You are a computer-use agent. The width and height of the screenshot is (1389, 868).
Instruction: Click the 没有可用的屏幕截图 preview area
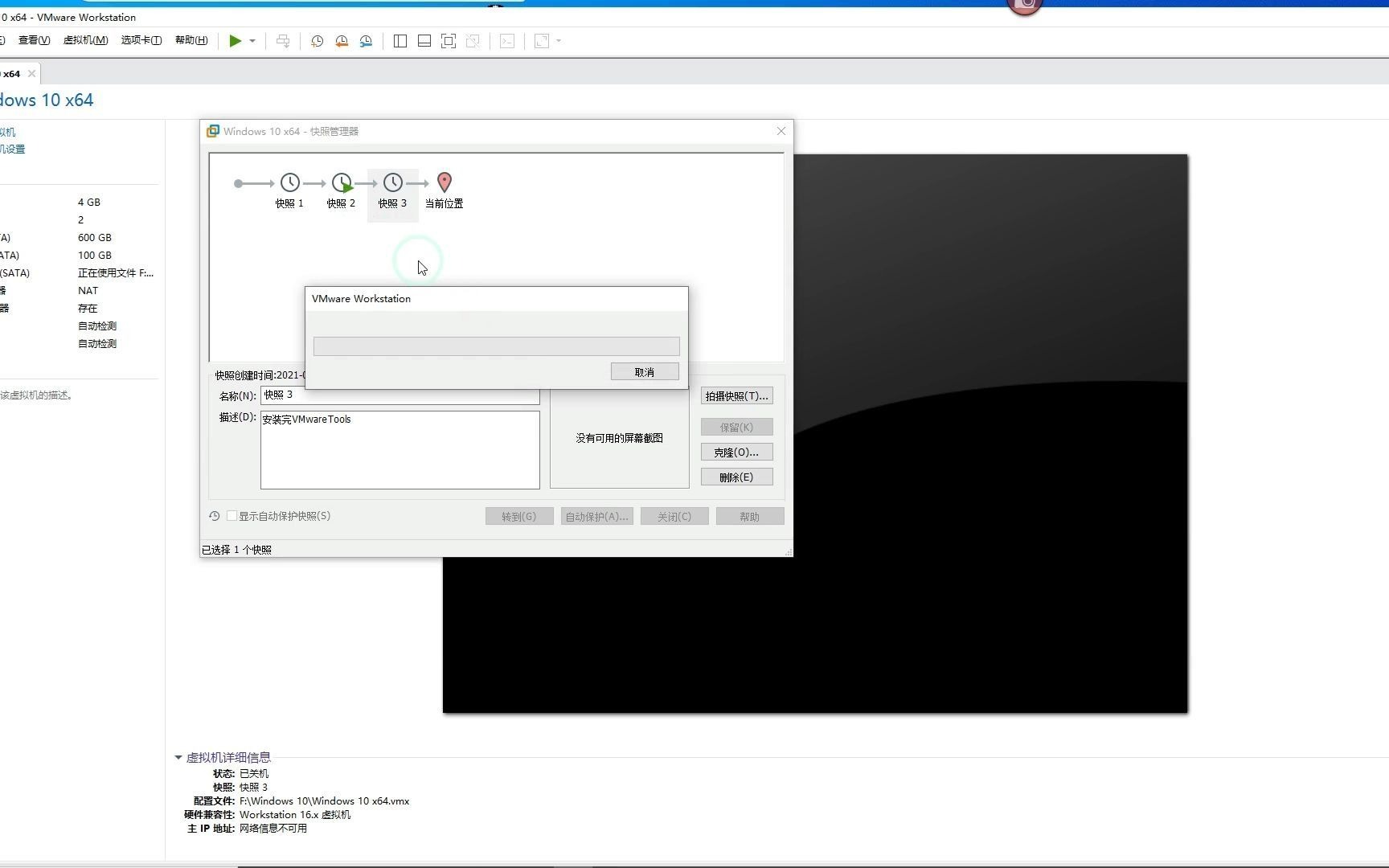(619, 438)
